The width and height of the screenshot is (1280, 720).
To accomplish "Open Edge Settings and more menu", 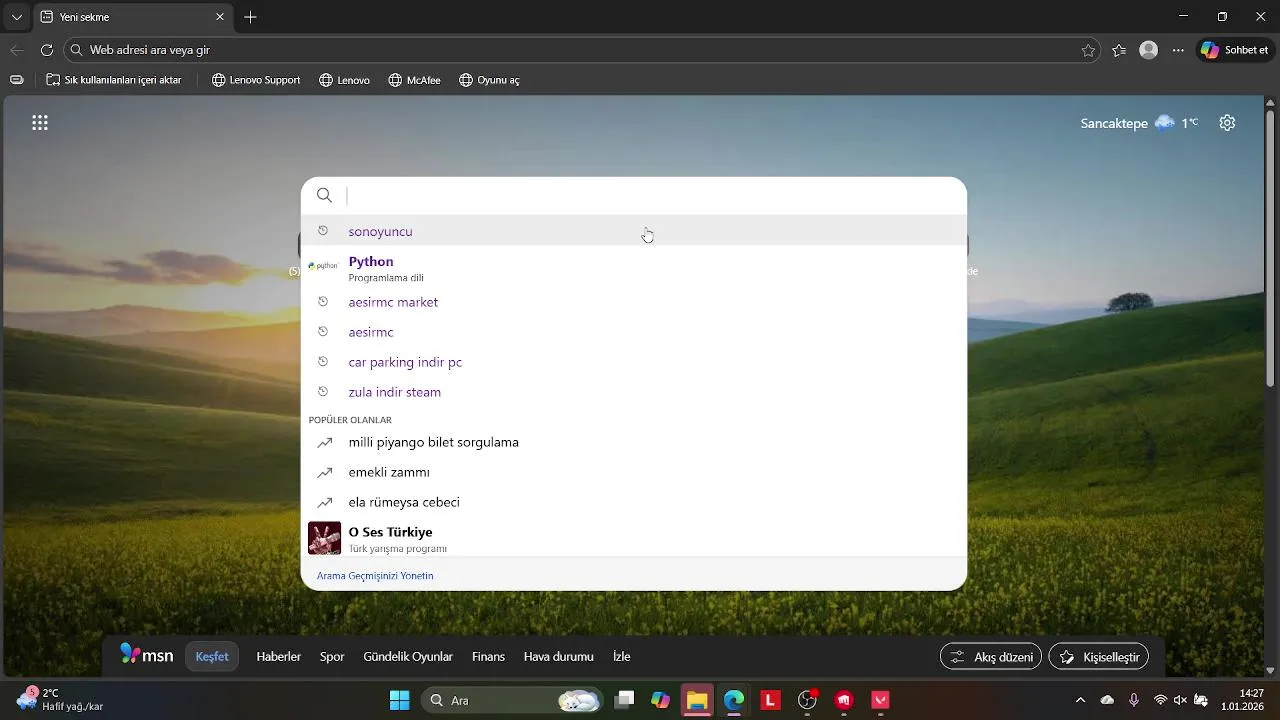I will point(1178,50).
